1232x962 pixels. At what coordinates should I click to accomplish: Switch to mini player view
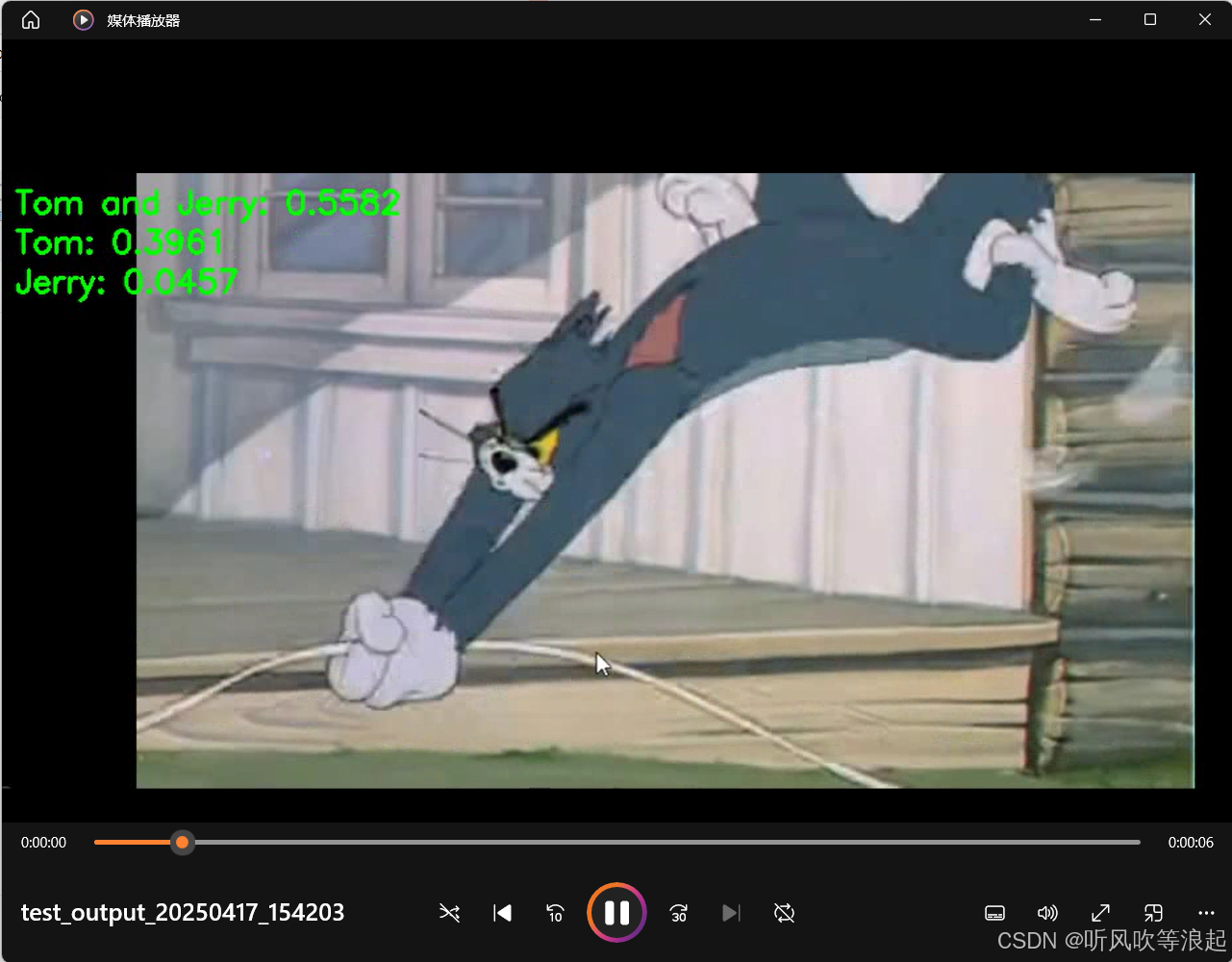click(1153, 913)
